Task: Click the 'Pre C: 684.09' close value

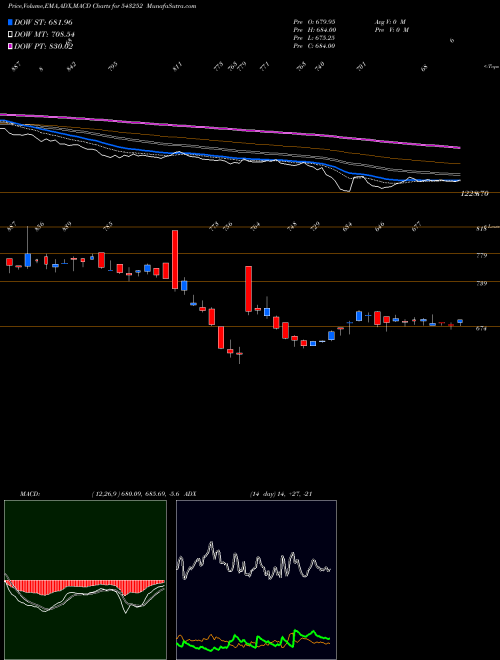Action: point(314,46)
